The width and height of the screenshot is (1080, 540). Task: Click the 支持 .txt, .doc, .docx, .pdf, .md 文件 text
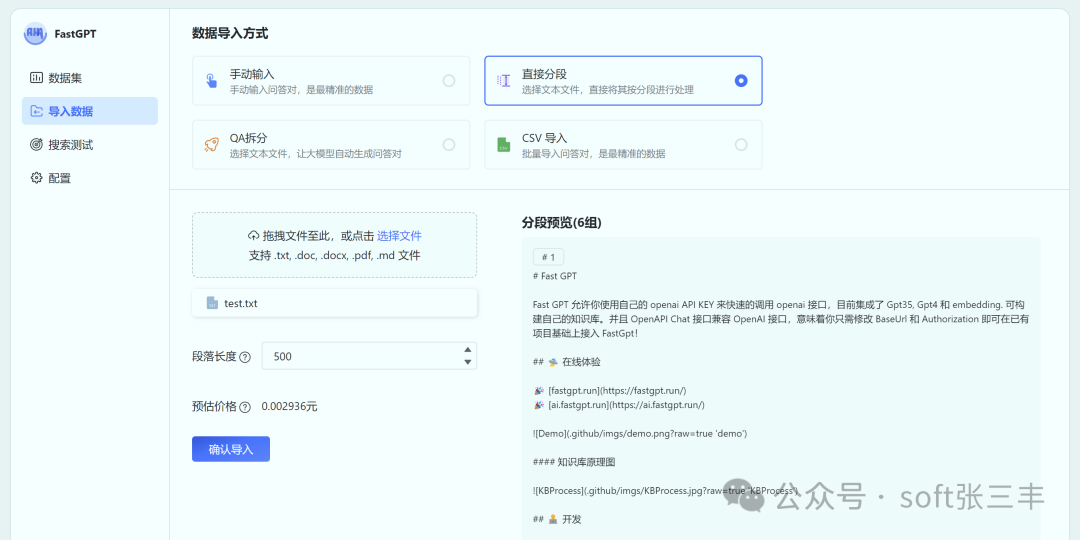click(x=335, y=256)
